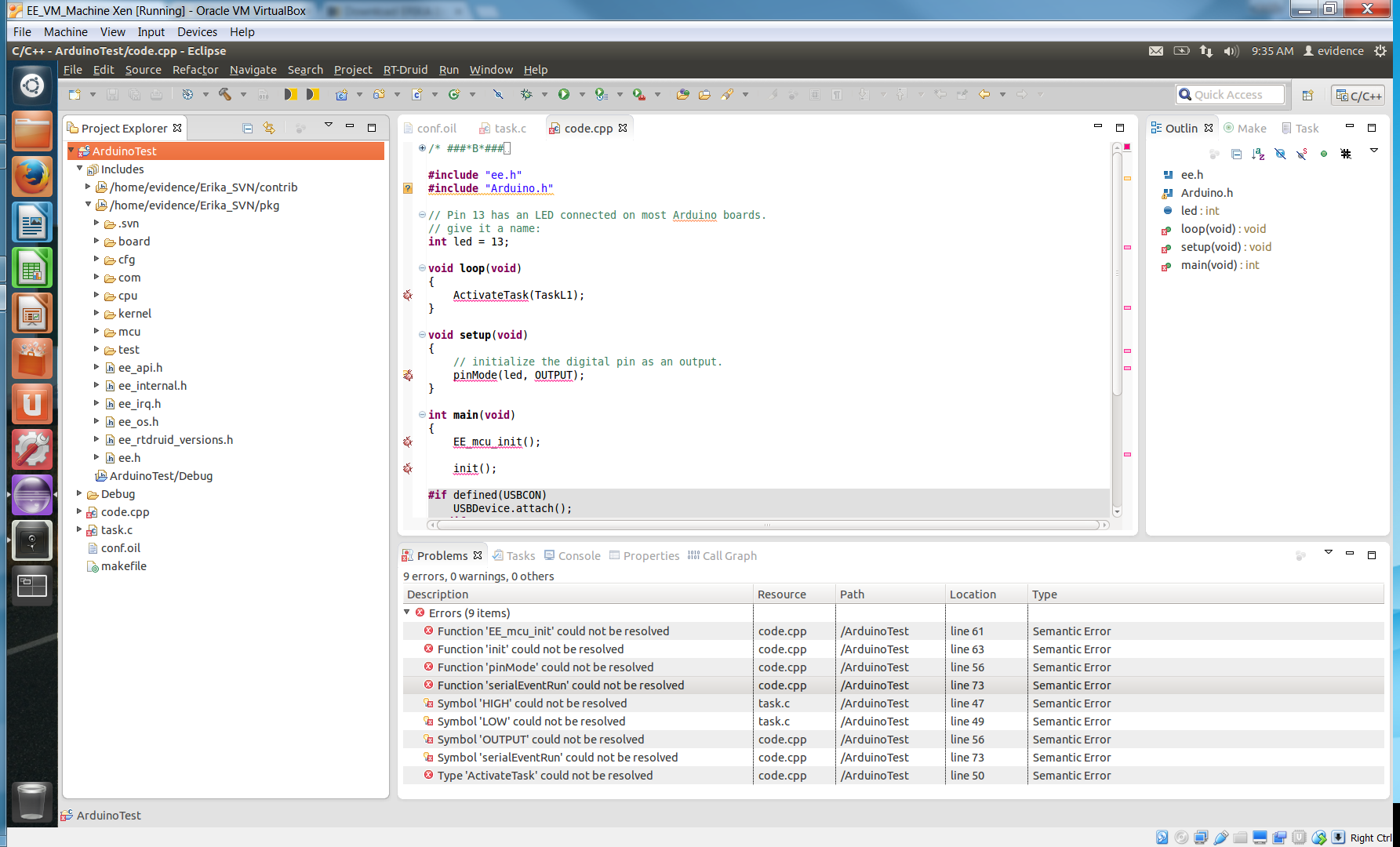Screen dimensions: 1400x847
Task: Collapse the Errors (9 items) group
Action: (x=407, y=613)
